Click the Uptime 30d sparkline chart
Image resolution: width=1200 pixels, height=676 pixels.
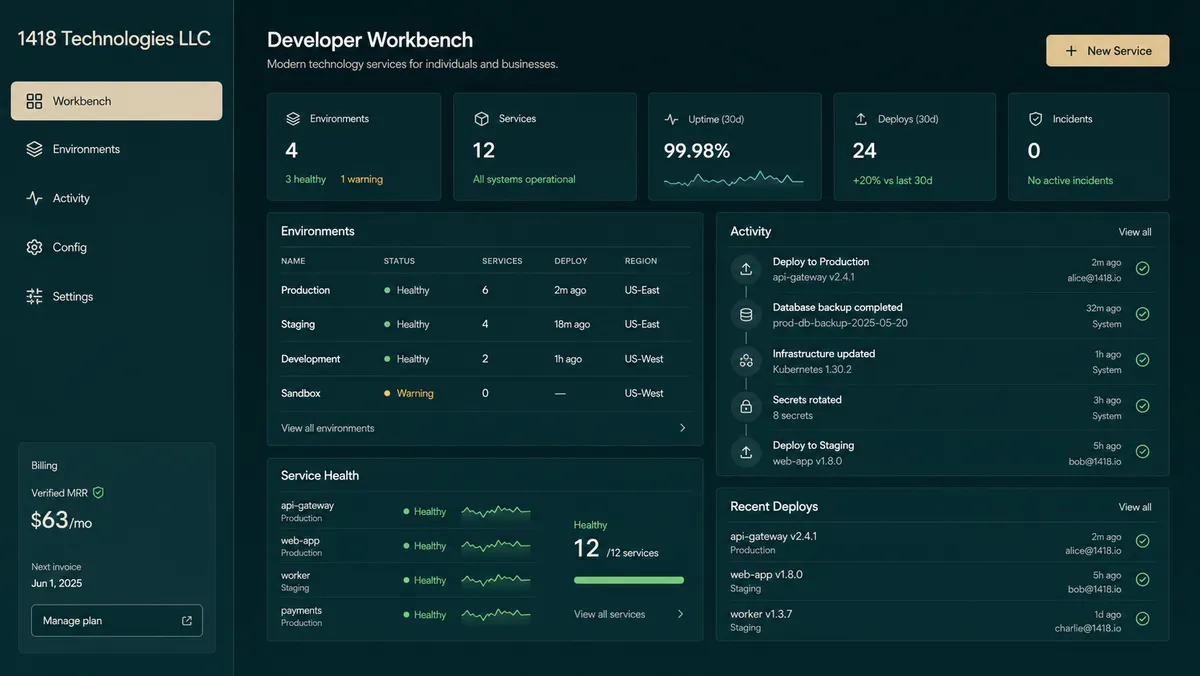point(733,180)
